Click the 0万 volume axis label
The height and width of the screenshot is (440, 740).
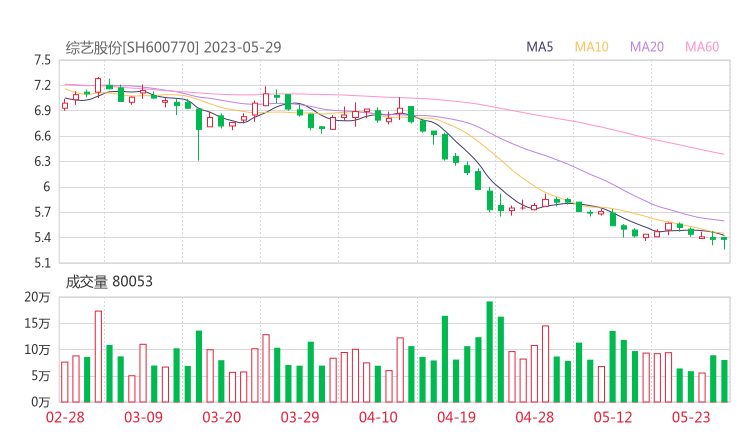coord(41,402)
